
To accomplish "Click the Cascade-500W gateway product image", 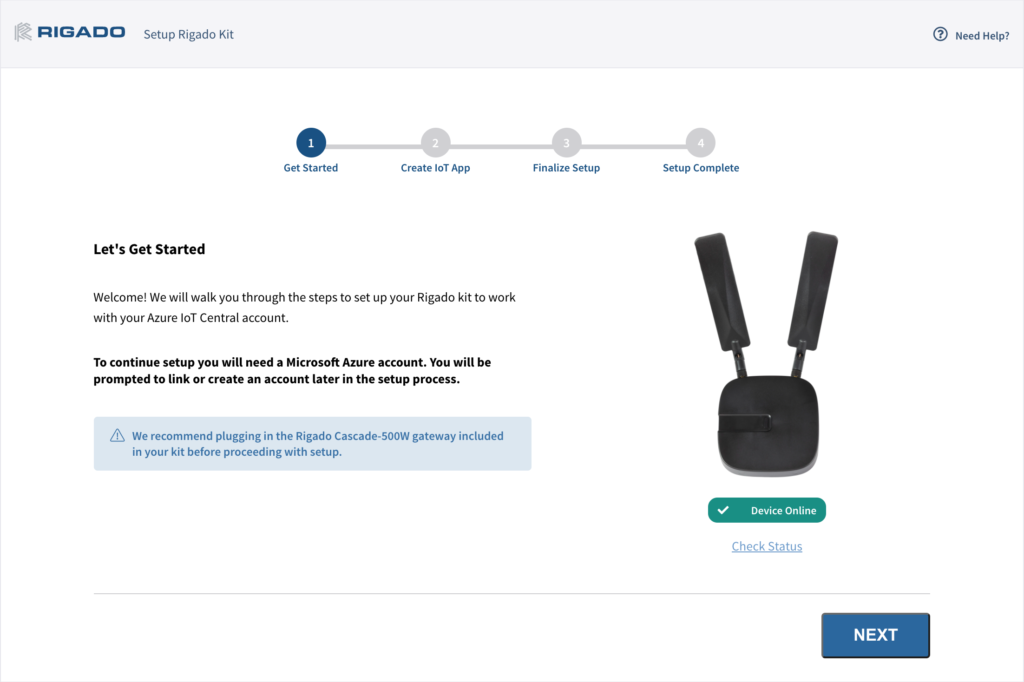I will 766,353.
